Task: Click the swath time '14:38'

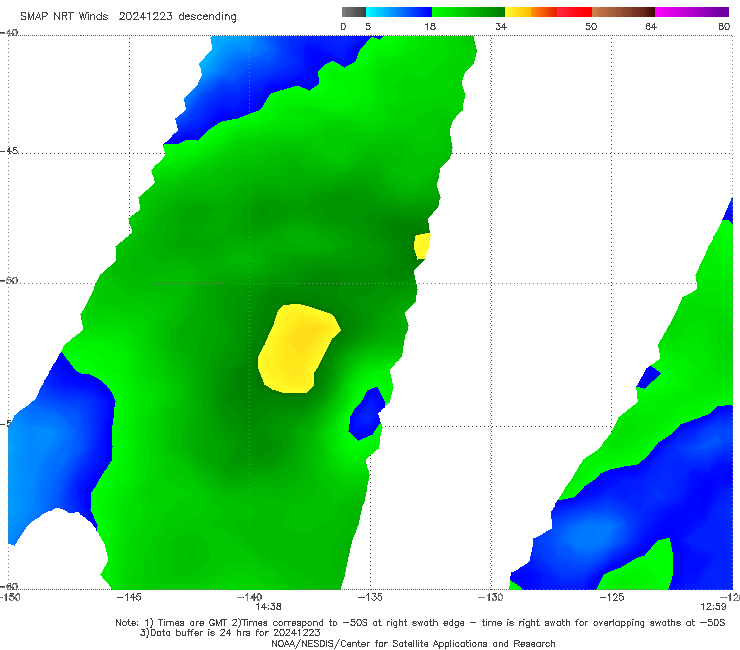Action: 269,607
